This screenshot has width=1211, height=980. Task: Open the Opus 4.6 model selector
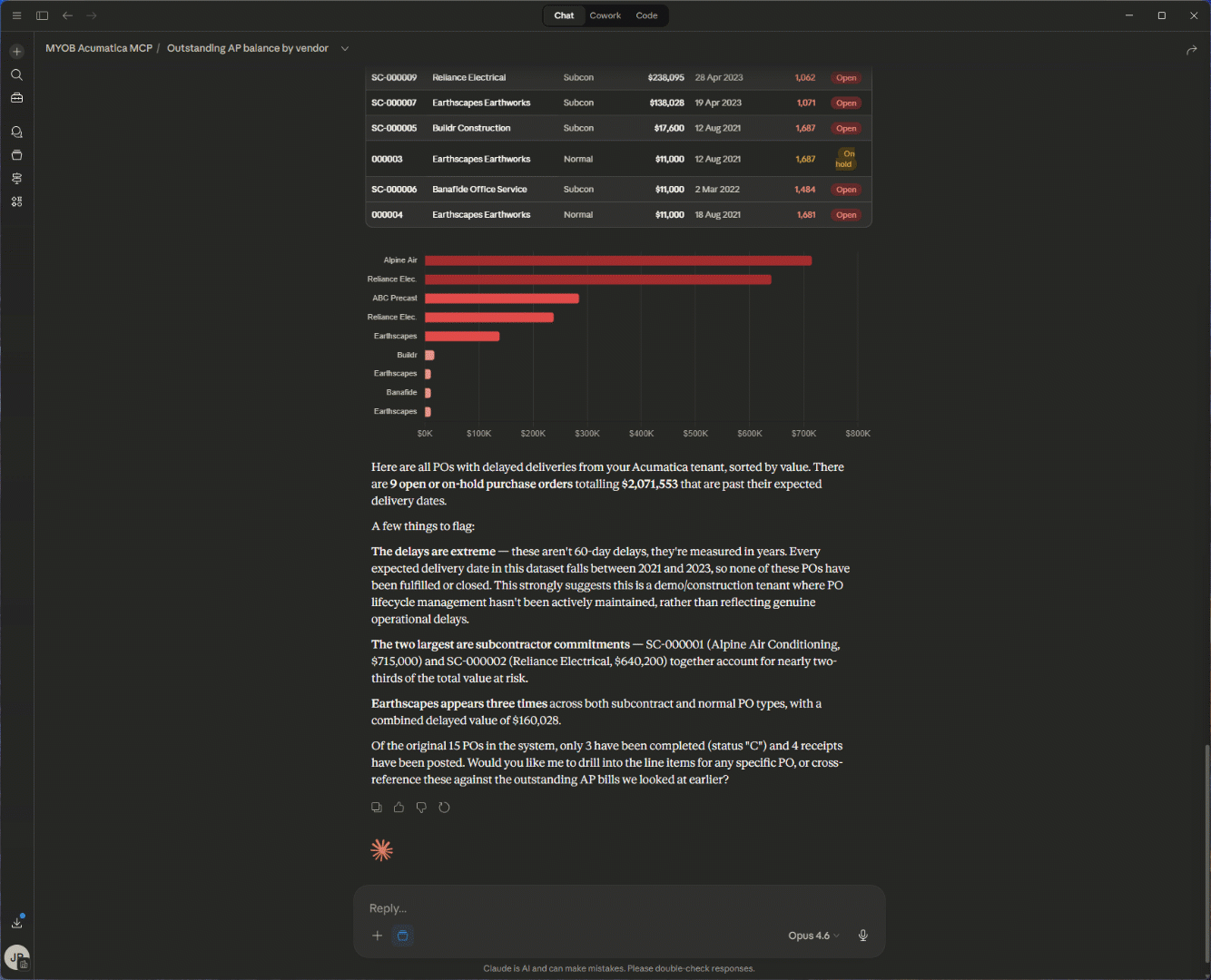pos(812,936)
